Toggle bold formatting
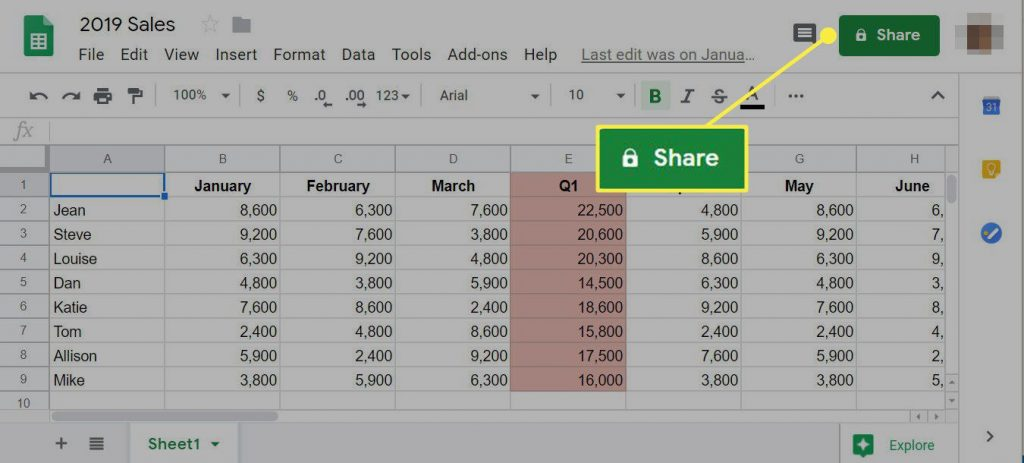1024x463 pixels. point(655,96)
